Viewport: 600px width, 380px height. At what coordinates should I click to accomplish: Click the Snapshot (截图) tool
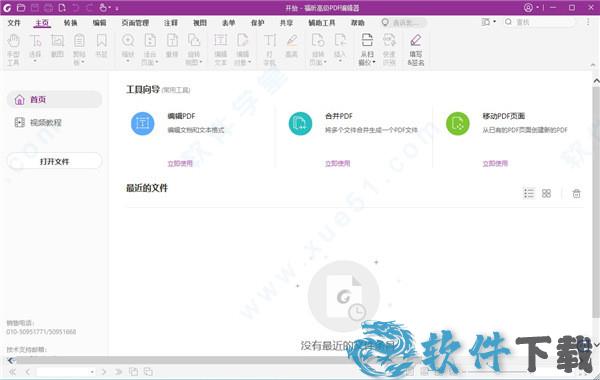(57, 46)
